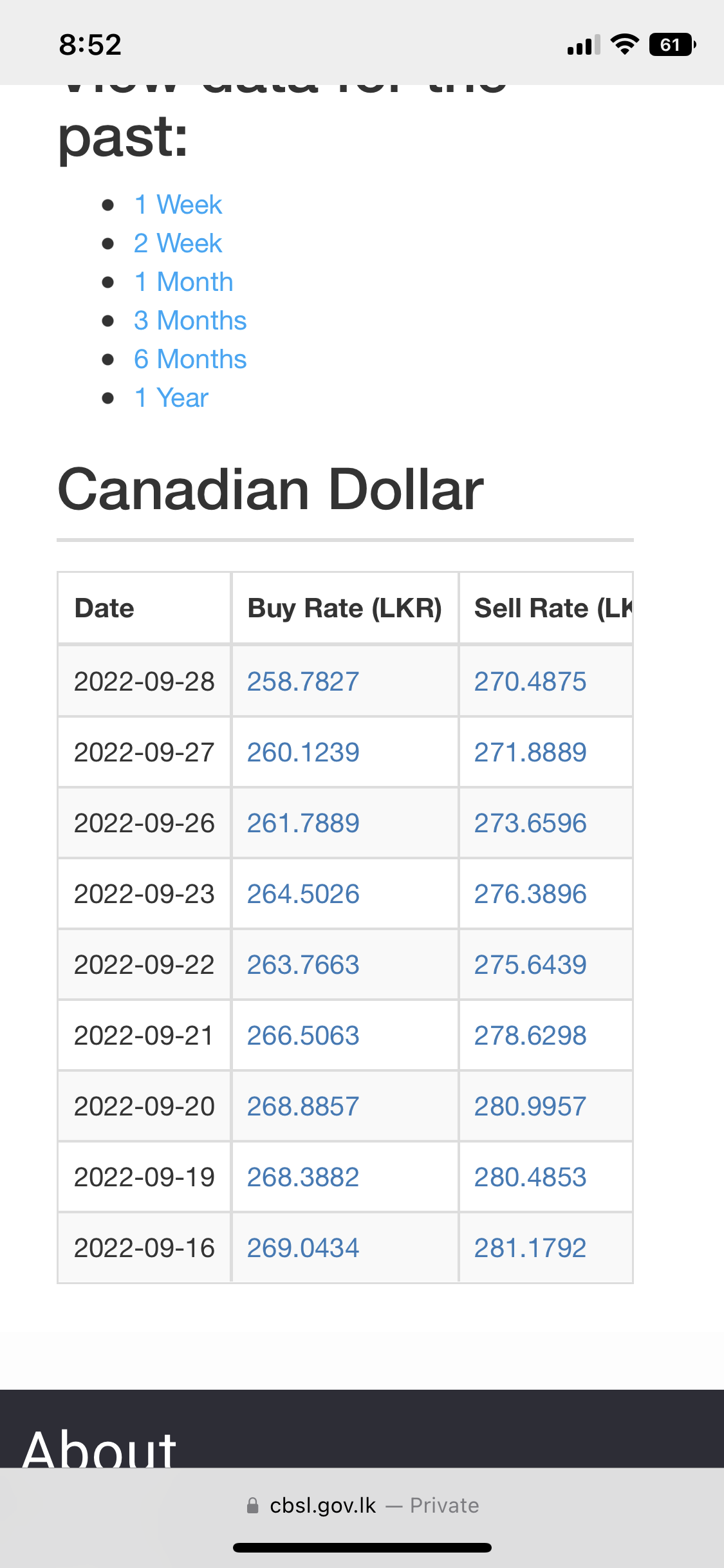Select the 1 Month data range
724x1568 pixels.
click(183, 282)
